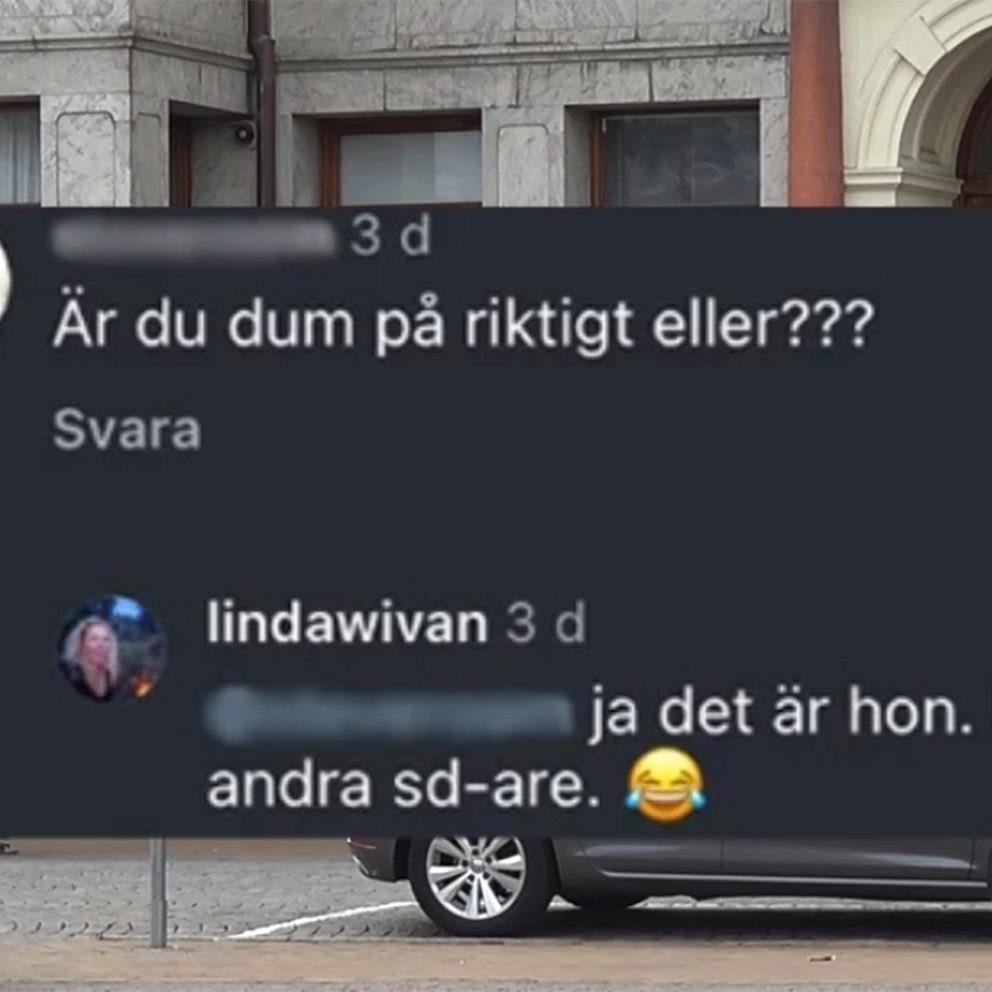Click the text 'andra sd-are.'
This screenshot has height=992, width=992.
pos(404,786)
